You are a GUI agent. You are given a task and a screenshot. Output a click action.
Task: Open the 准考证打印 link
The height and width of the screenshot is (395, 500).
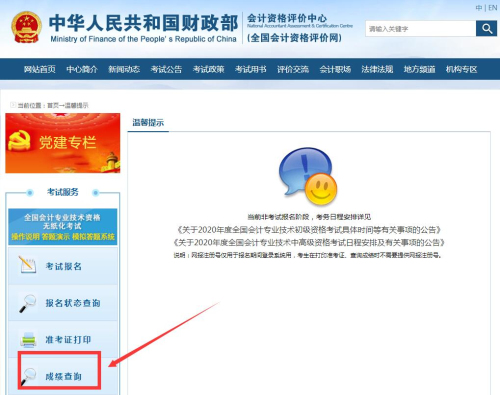click(68, 340)
